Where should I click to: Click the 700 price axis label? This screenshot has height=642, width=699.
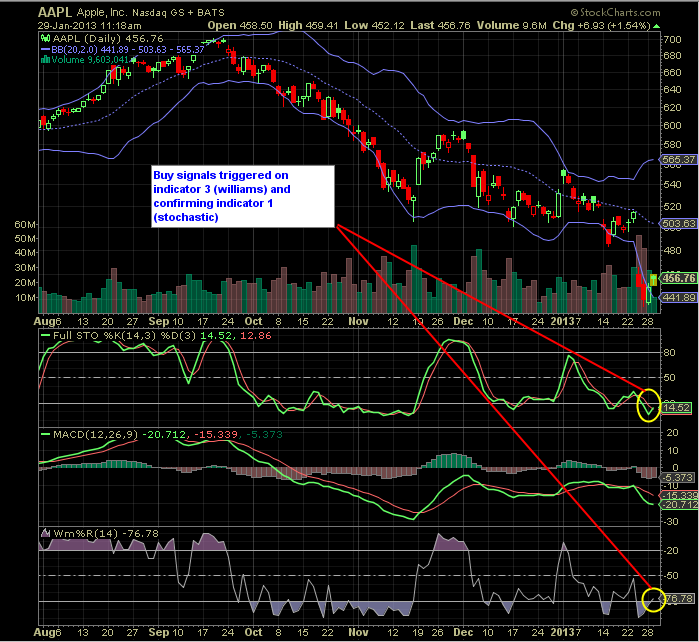[672, 40]
